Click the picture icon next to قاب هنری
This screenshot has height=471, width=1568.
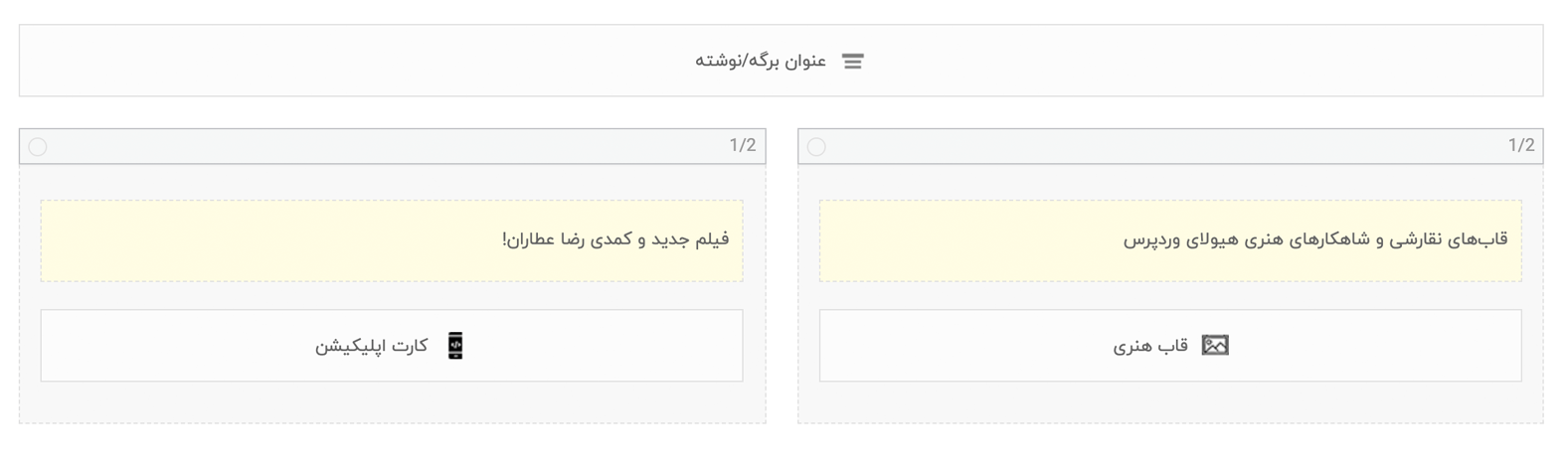(1215, 346)
